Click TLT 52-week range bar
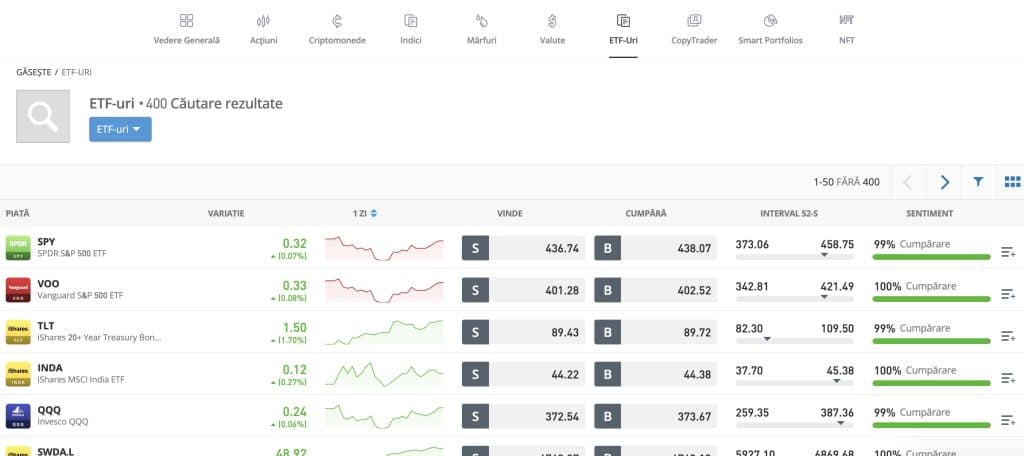Image resolution: width=1024 pixels, height=456 pixels. coord(794,340)
